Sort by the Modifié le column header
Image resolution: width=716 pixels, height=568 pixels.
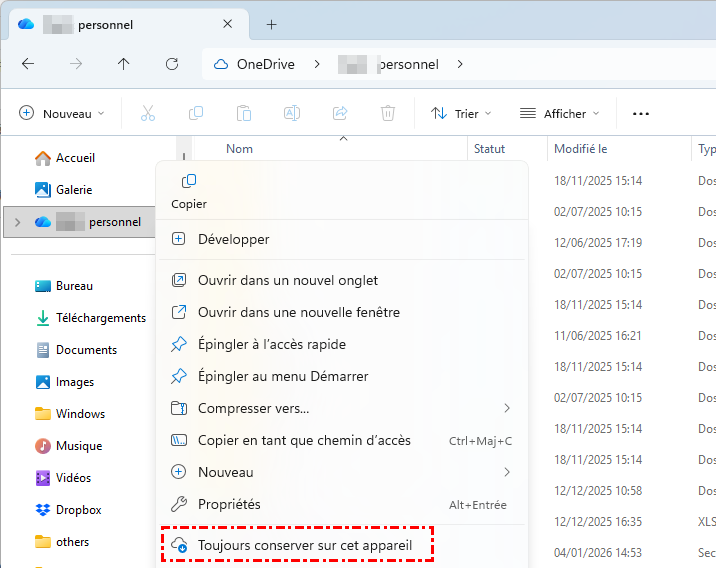pos(581,149)
